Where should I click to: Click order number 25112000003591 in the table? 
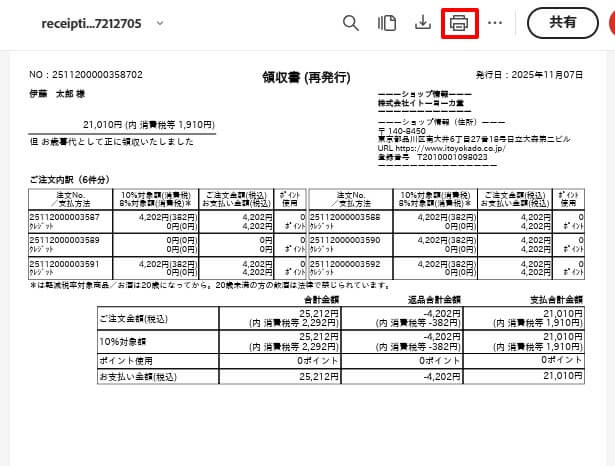tap(66, 264)
